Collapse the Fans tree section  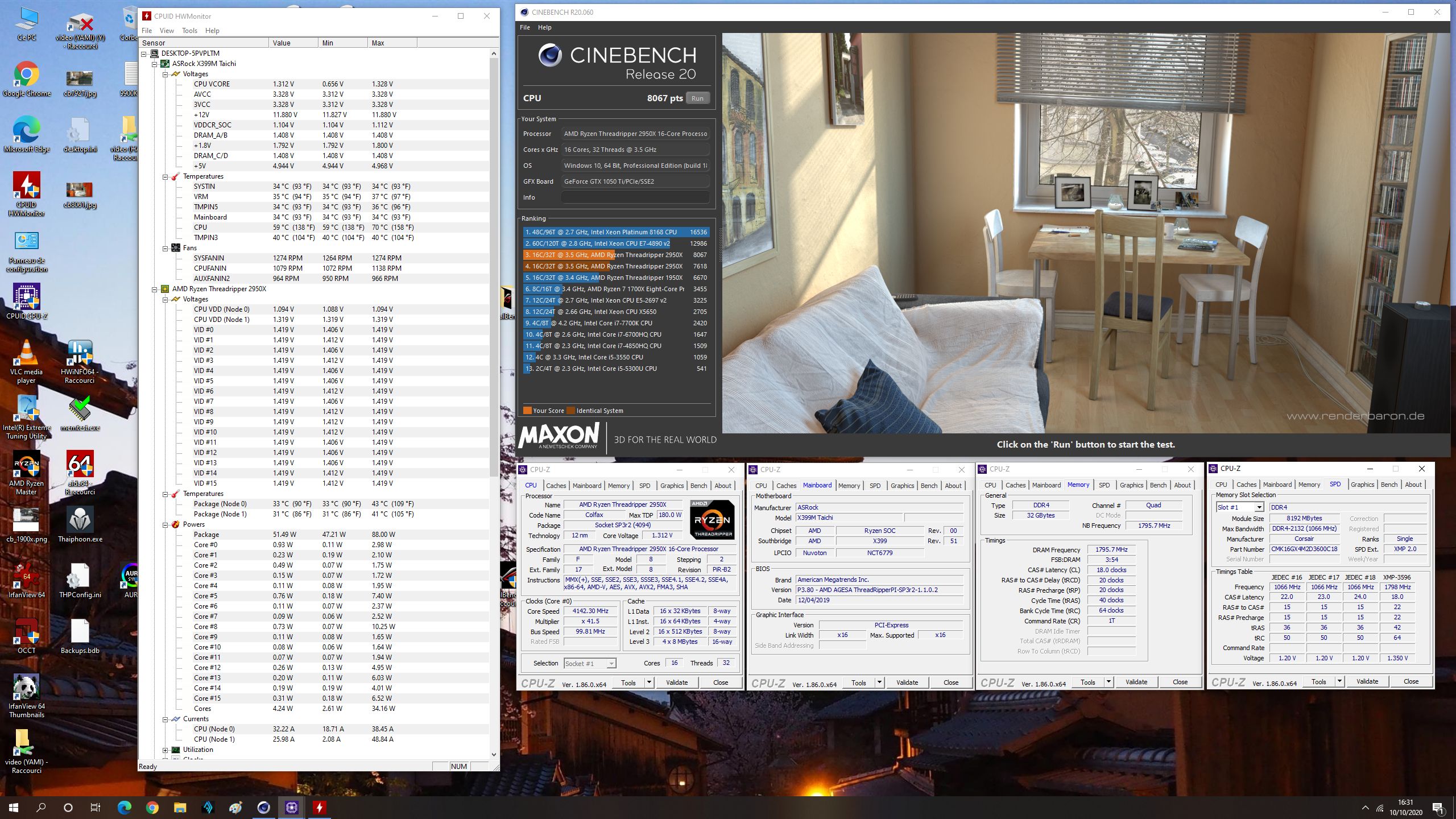coord(166,248)
